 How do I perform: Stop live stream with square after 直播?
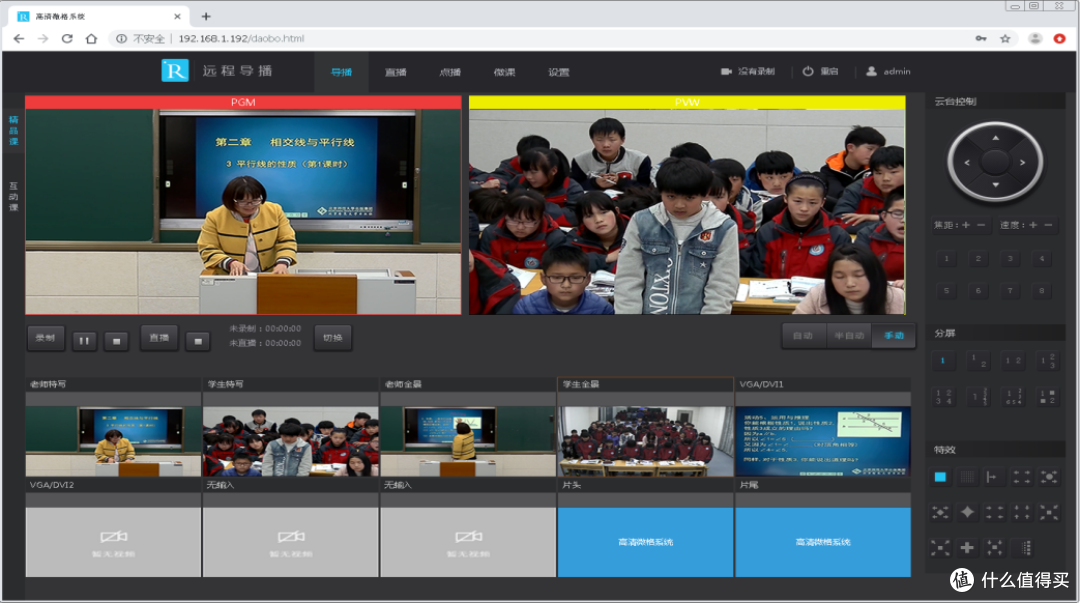(198, 340)
